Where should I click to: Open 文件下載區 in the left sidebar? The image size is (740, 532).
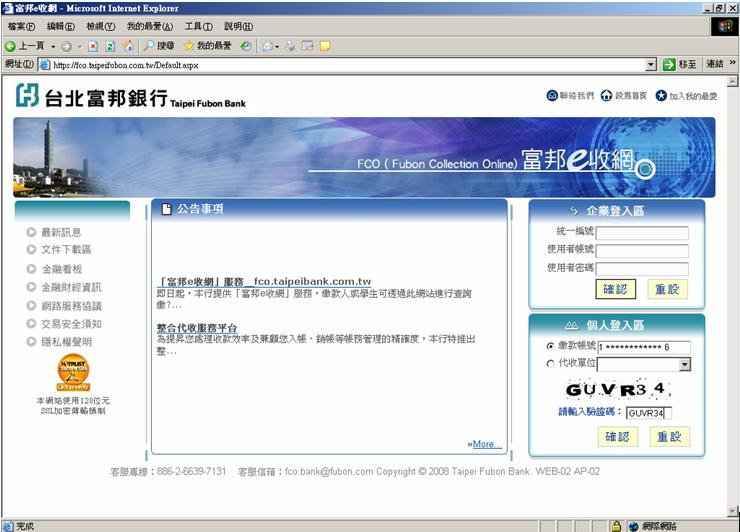pos(66,250)
